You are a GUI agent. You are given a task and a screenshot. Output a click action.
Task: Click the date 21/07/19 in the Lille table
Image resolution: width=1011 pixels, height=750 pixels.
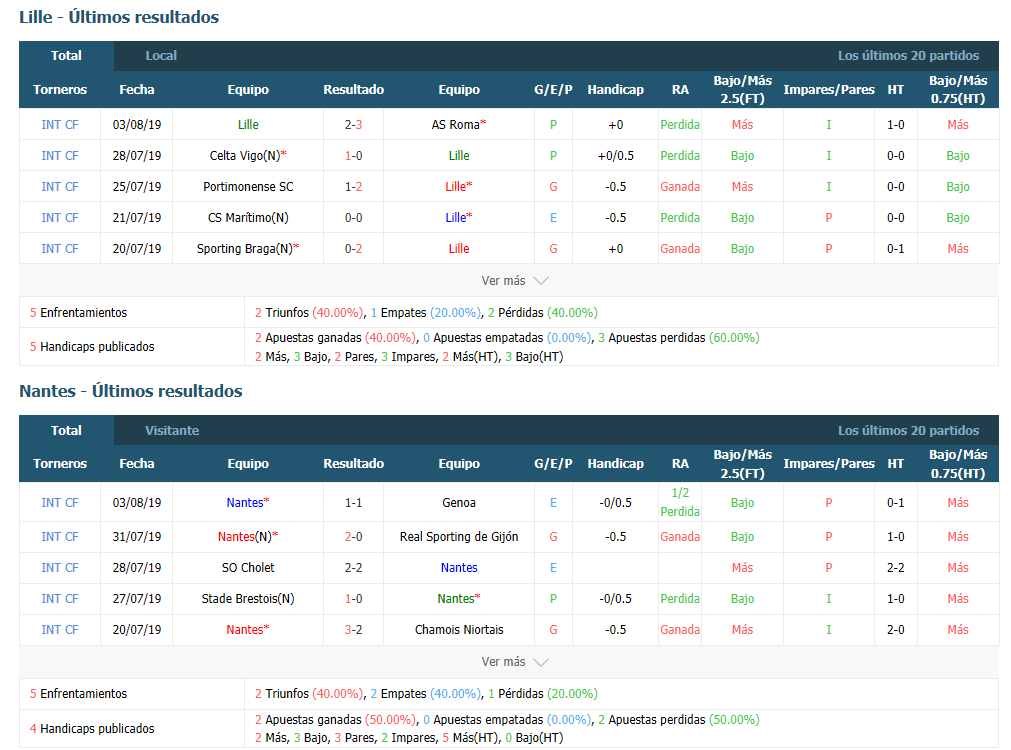click(137, 217)
